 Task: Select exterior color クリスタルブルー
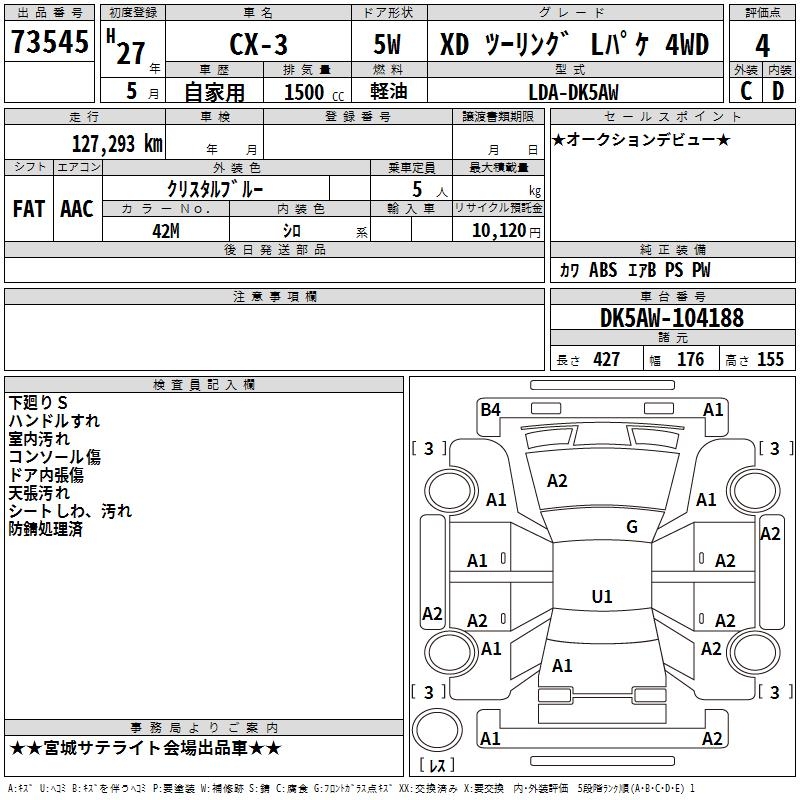click(215, 189)
